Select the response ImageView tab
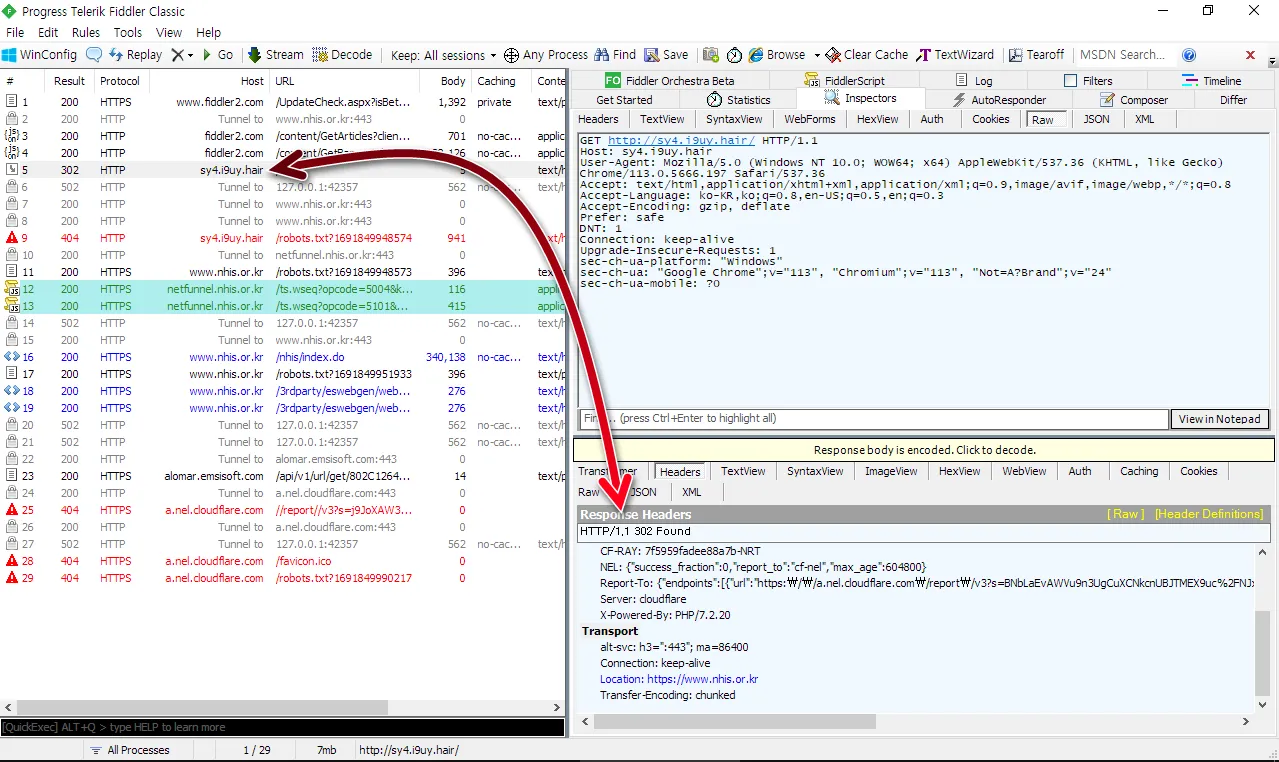 891,471
